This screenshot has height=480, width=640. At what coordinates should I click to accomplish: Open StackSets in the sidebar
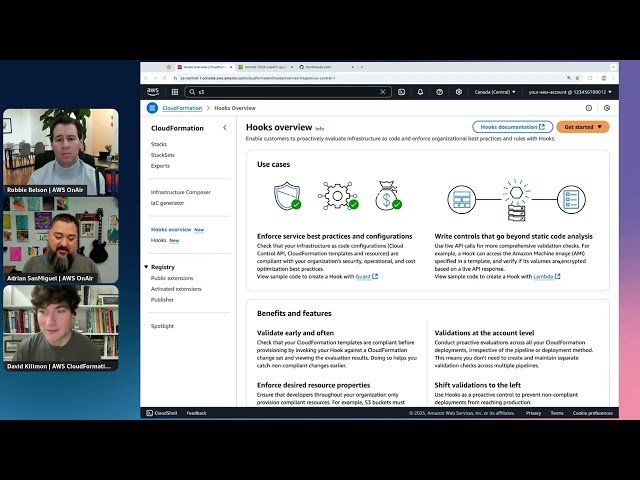[x=163, y=155]
